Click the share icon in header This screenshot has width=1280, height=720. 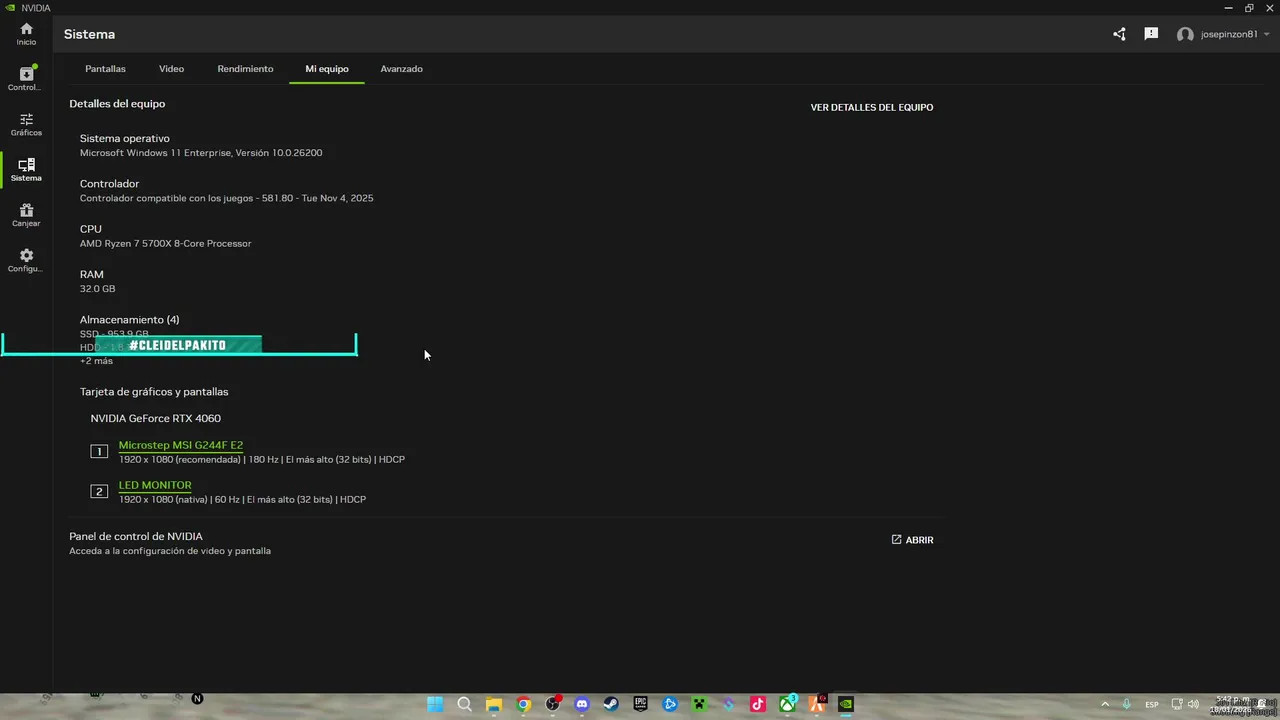(x=1119, y=34)
